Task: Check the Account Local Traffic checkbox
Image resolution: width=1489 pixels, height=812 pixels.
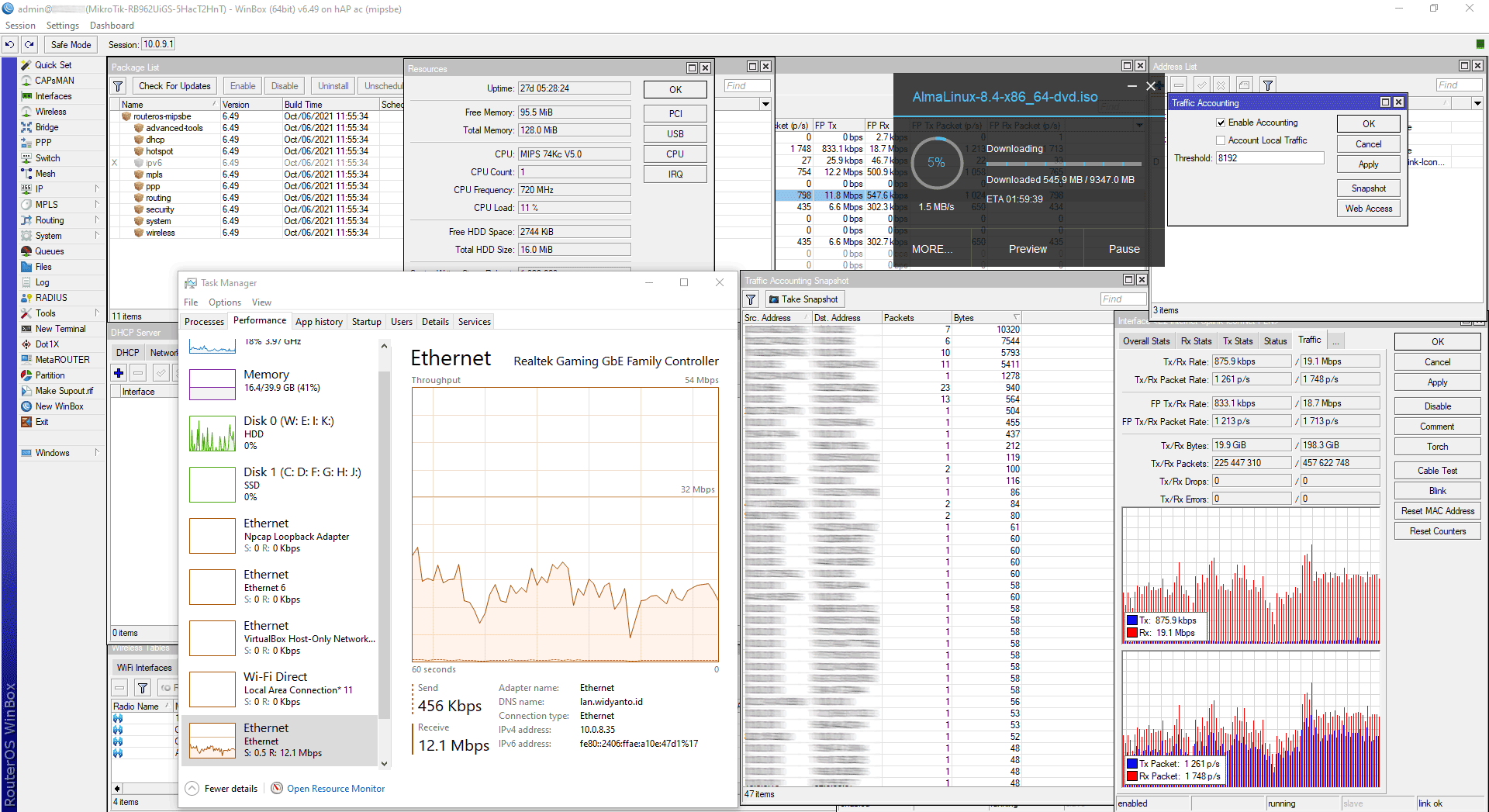Action: pyautogui.click(x=1221, y=140)
